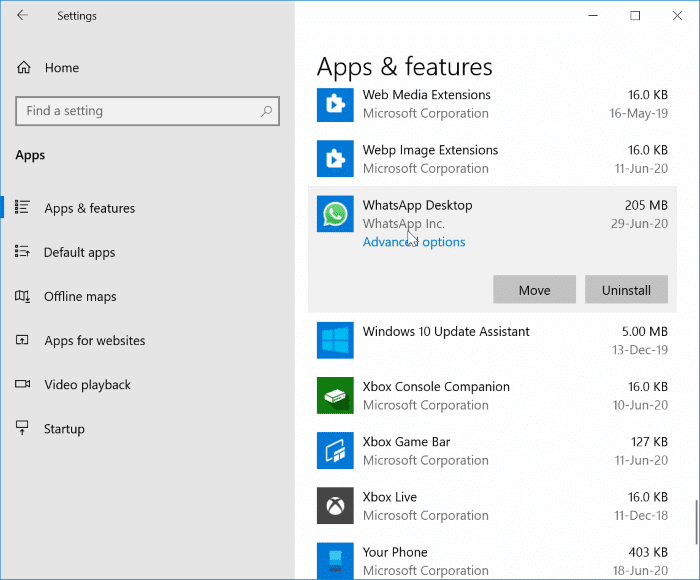Open Apps for websites page
This screenshot has height=580, width=700.
click(x=147, y=341)
